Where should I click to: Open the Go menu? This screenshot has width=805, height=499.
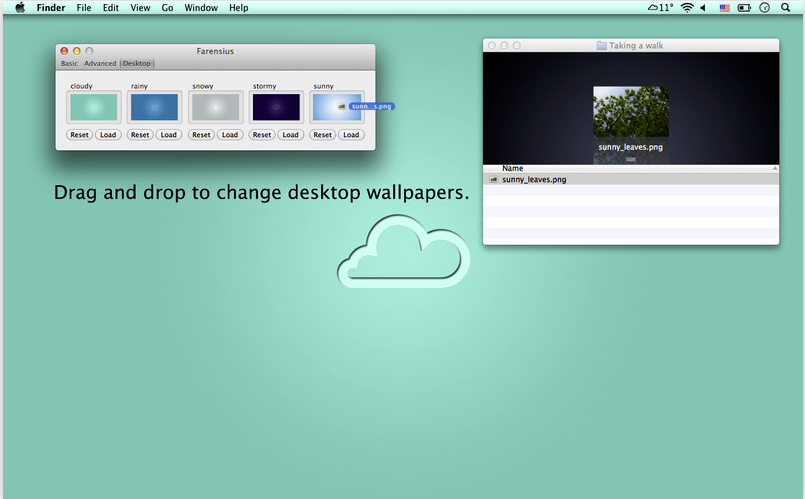167,8
